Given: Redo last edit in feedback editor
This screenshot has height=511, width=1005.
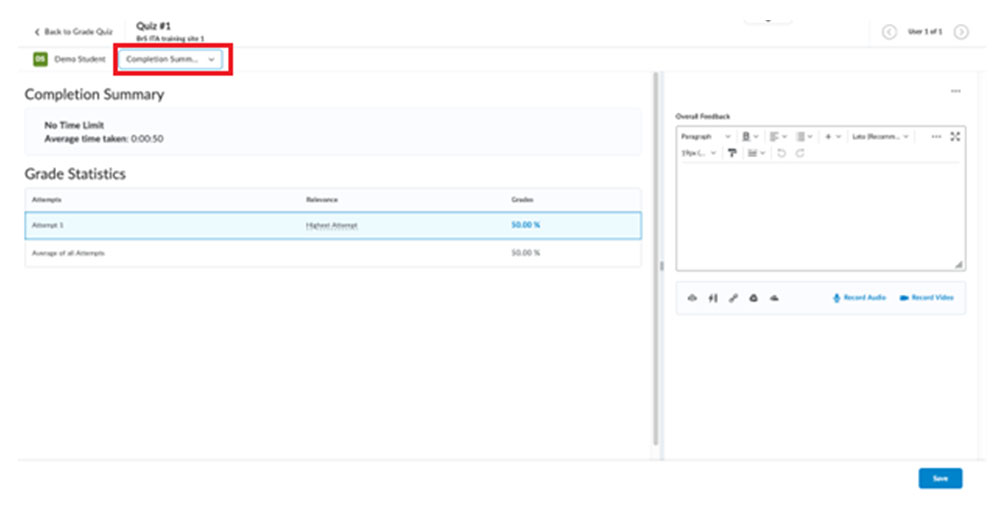Looking at the screenshot, I should (800, 153).
